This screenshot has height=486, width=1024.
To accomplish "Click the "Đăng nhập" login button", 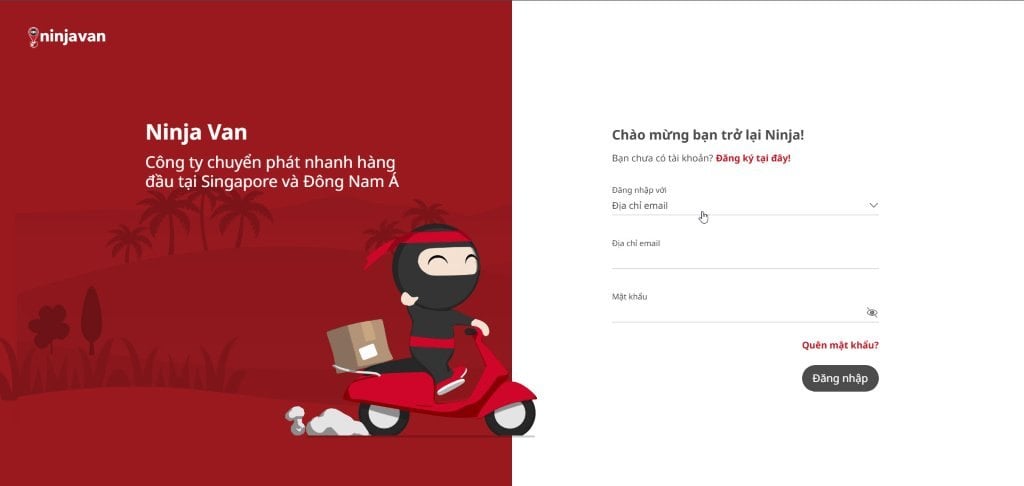I will tap(840, 378).
